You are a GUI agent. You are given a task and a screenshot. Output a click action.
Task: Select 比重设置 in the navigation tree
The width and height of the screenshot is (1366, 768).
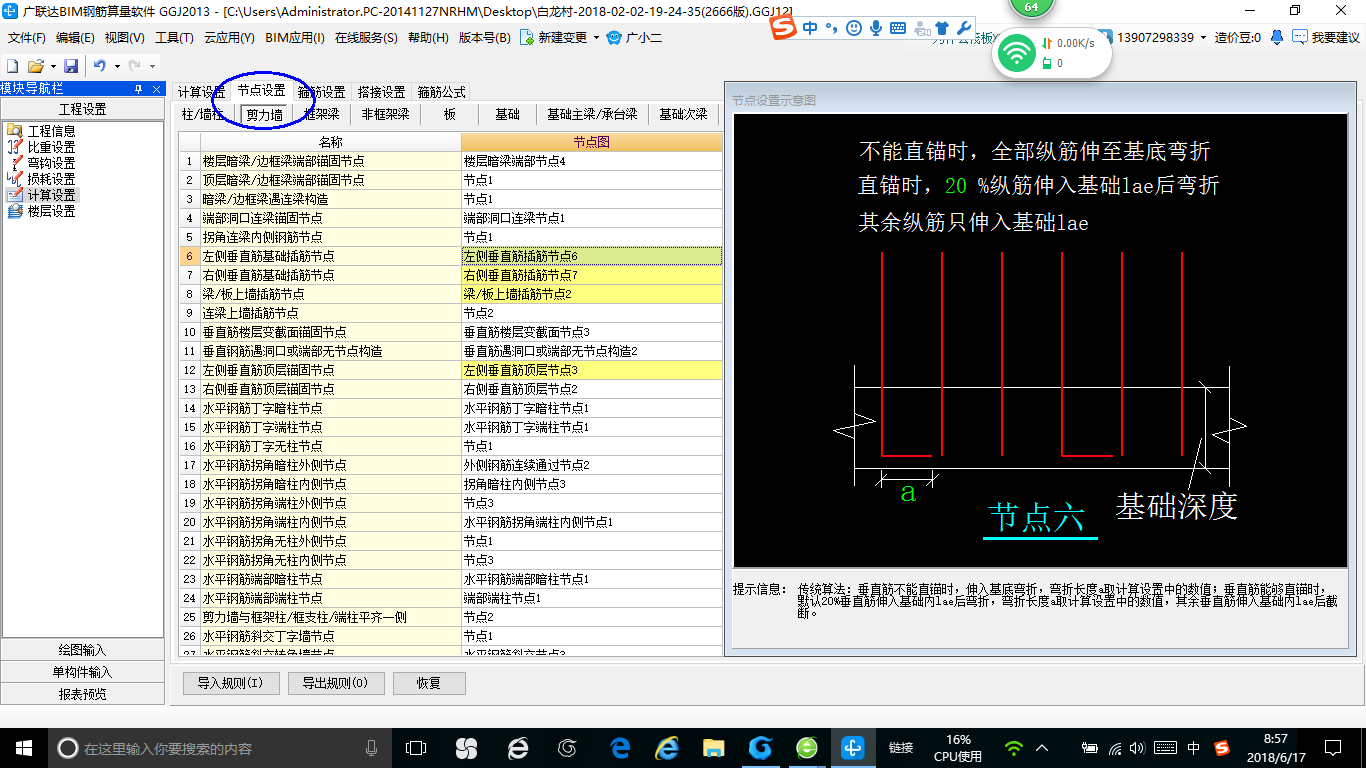click(51, 147)
